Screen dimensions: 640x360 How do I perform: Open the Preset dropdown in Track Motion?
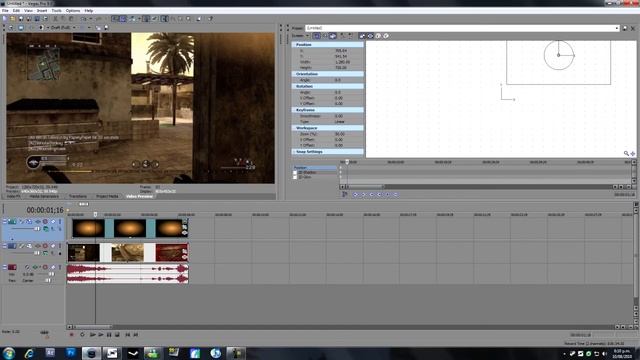[616, 28]
